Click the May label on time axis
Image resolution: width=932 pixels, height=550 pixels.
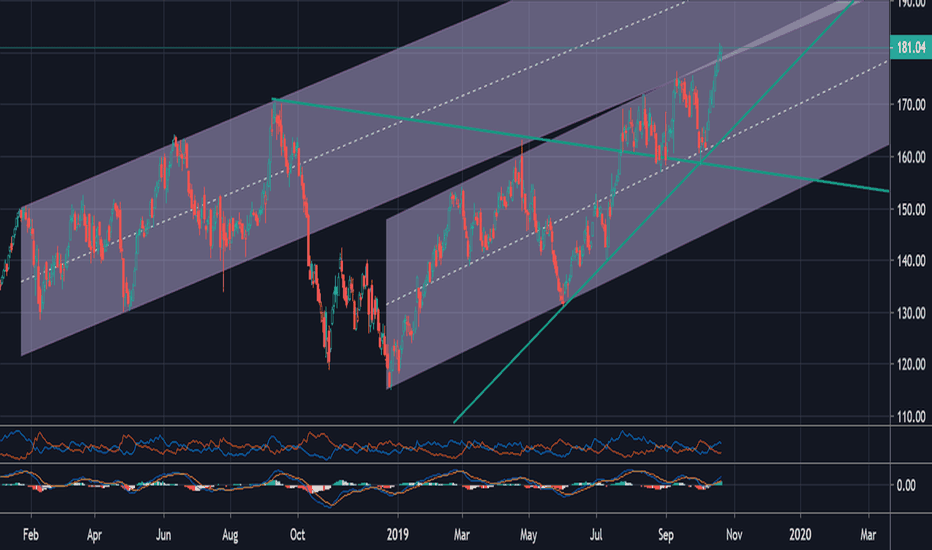coord(528,535)
